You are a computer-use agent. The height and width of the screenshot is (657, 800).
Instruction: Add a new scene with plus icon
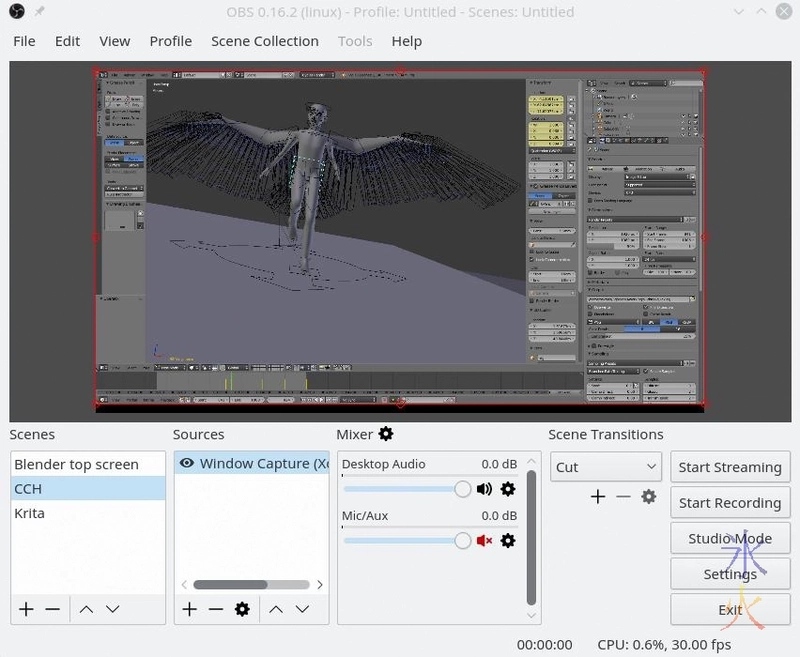[x=26, y=609]
